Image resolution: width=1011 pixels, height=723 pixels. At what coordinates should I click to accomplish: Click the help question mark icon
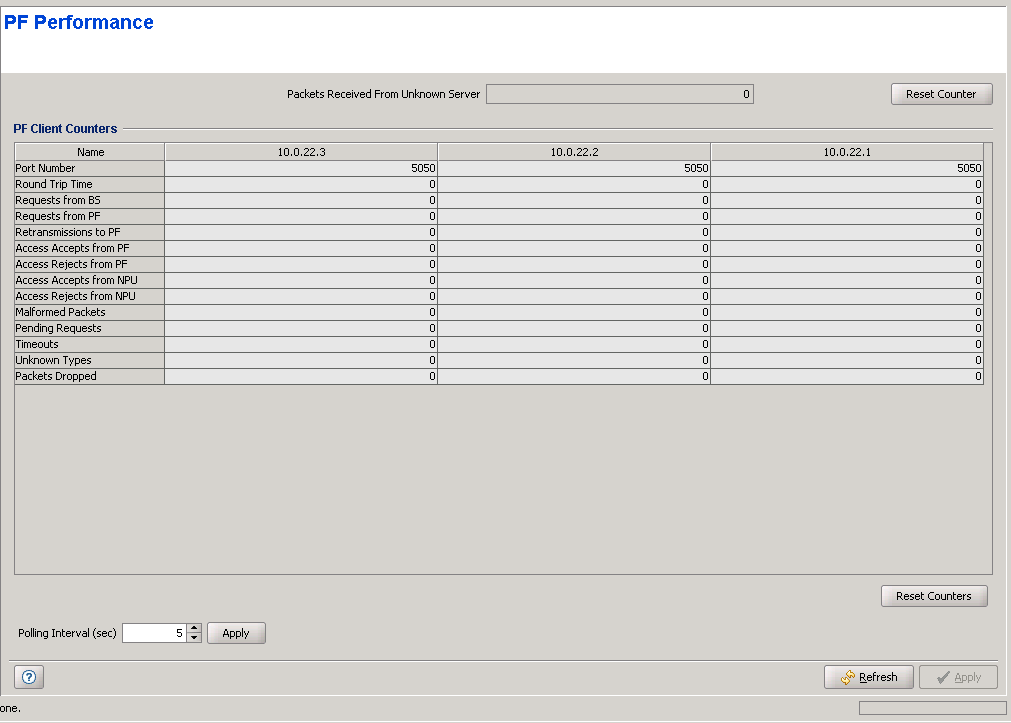(28, 677)
